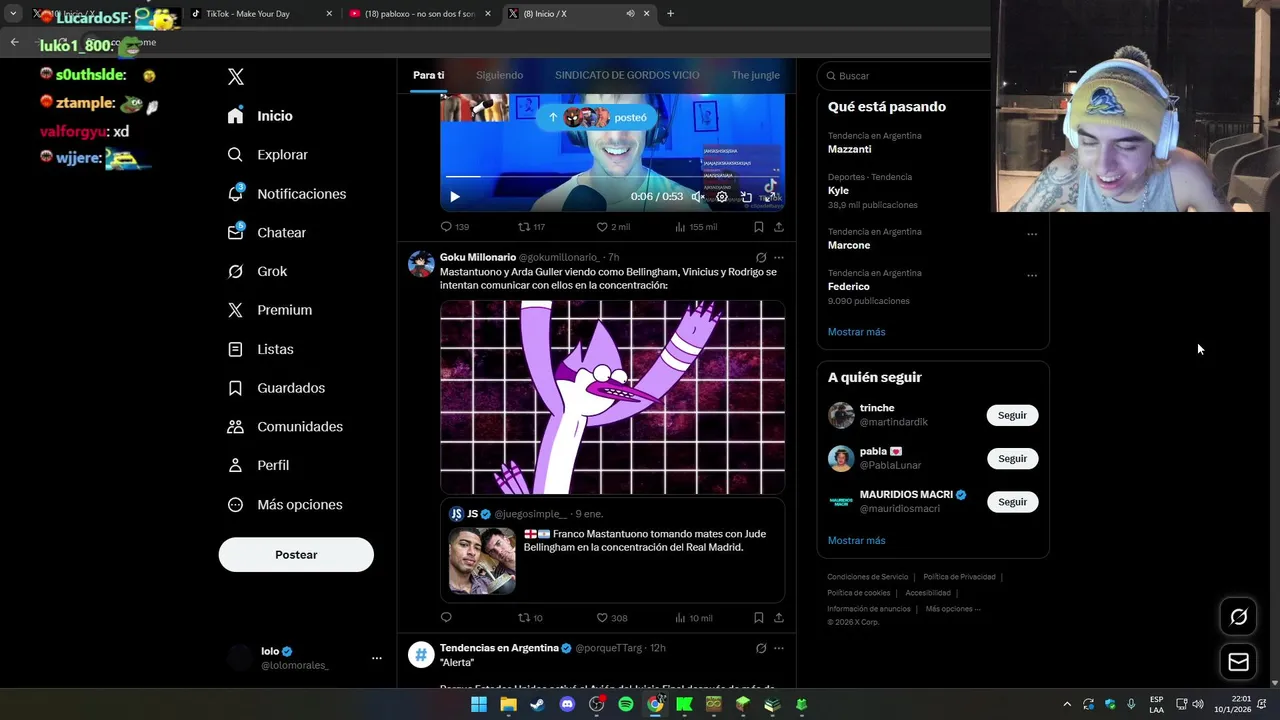Follow pabla with Seguir button
This screenshot has width=1280, height=720.
click(1012, 458)
